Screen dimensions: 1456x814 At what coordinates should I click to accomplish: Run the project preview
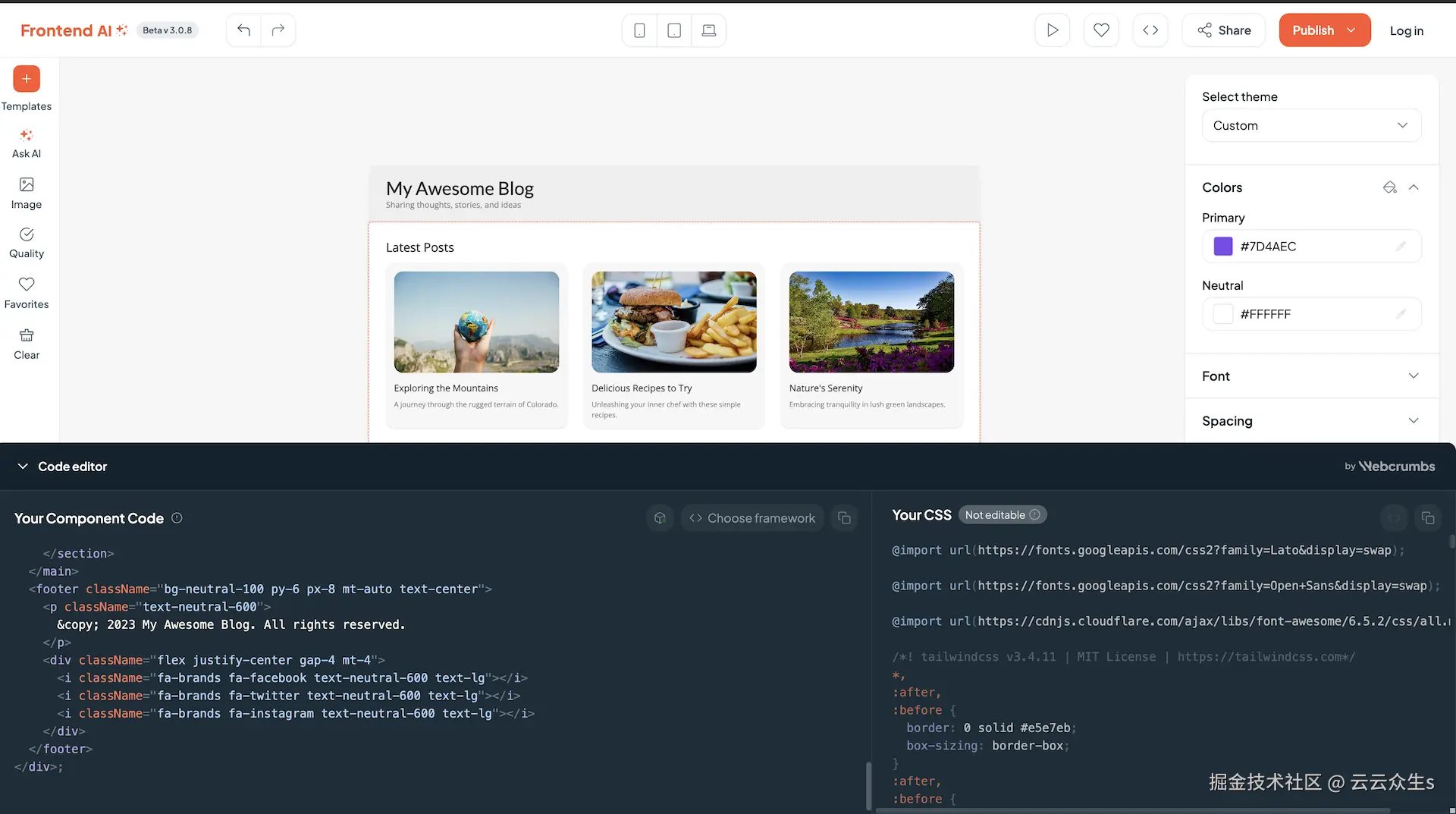pyautogui.click(x=1052, y=30)
